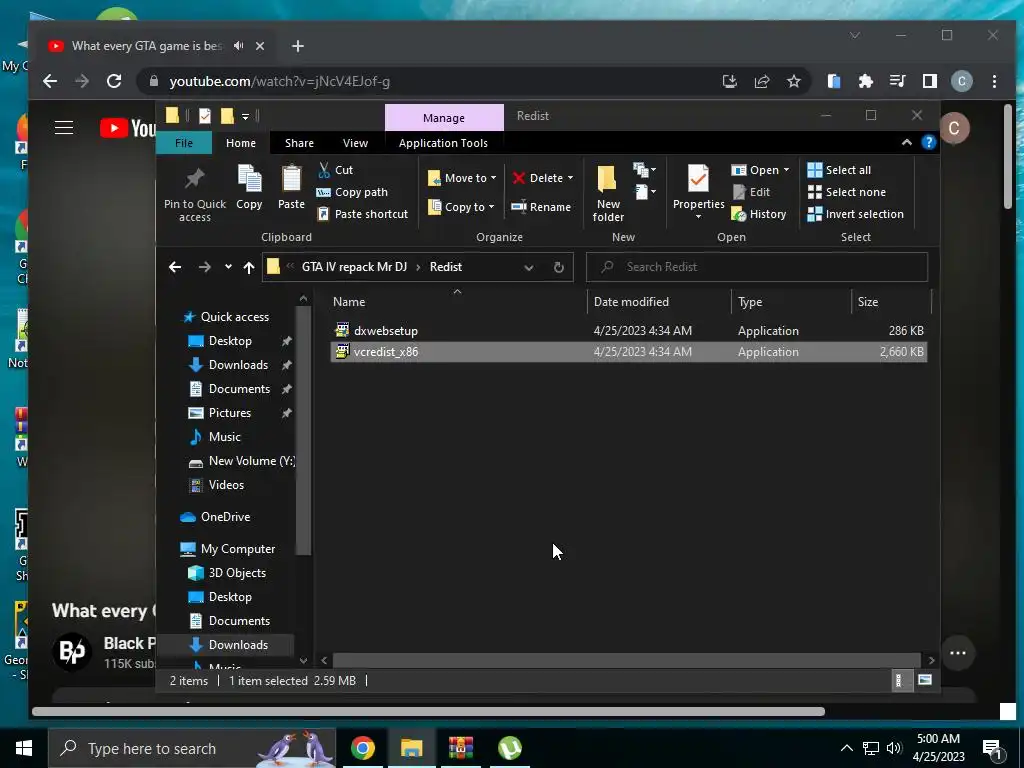This screenshot has height=768, width=1024.
Task: Open new Chrome tab
Action: click(x=298, y=46)
